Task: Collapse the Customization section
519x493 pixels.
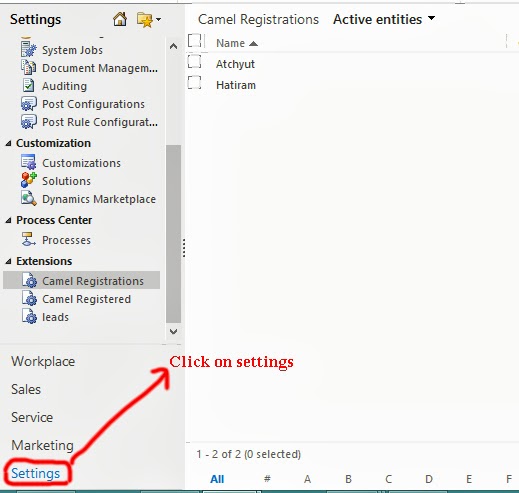Action: [8, 144]
